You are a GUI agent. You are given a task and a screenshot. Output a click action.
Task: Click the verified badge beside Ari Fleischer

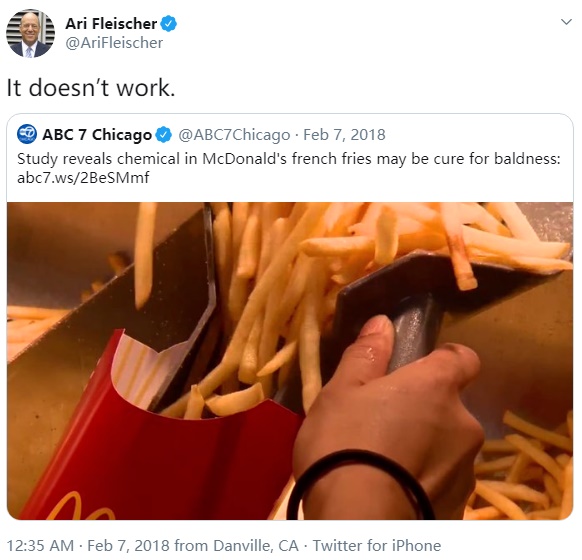point(169,24)
